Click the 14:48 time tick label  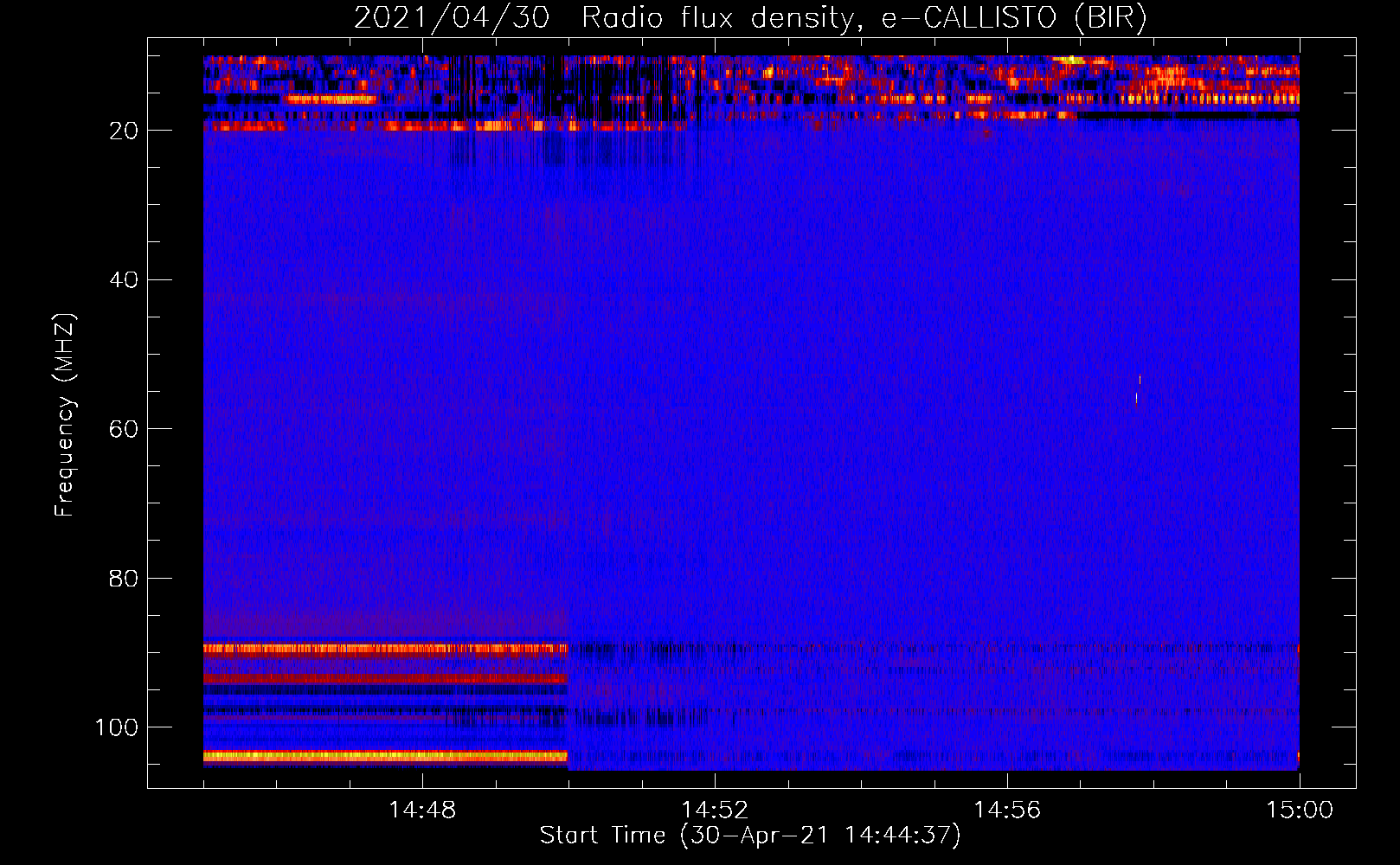pyautogui.click(x=422, y=811)
